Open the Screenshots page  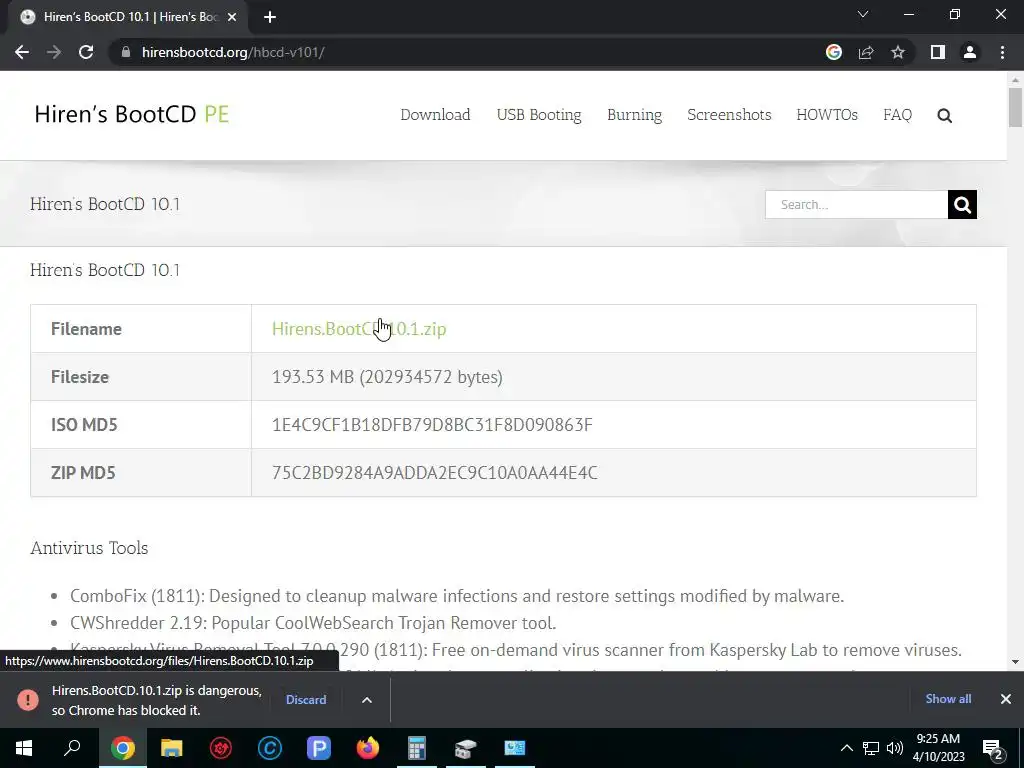click(729, 115)
